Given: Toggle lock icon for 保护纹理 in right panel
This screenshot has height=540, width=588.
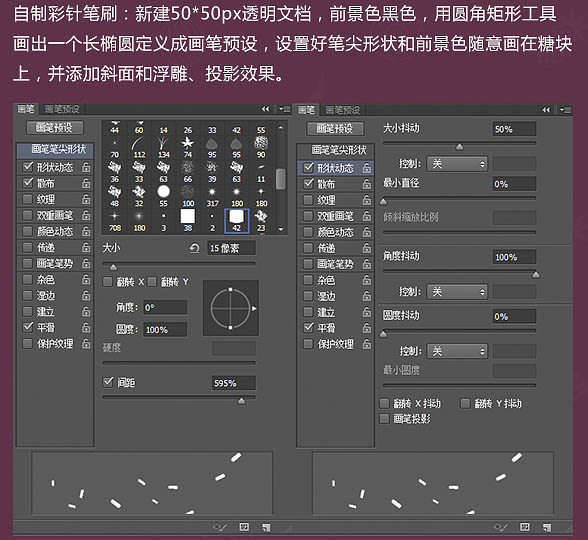Looking at the screenshot, I should pyautogui.click(x=367, y=344).
